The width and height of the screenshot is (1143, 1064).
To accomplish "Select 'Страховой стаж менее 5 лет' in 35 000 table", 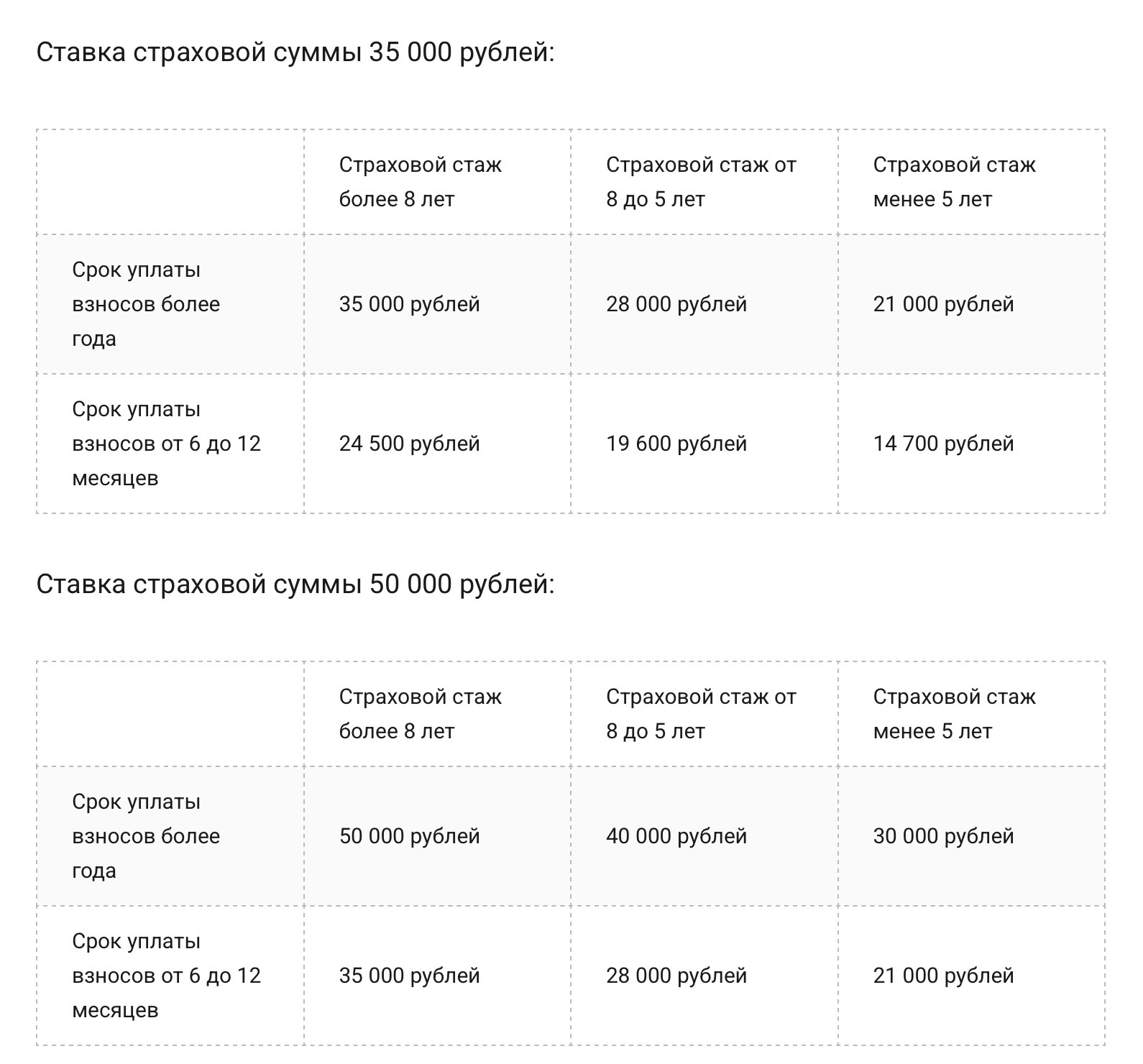I will point(954,182).
